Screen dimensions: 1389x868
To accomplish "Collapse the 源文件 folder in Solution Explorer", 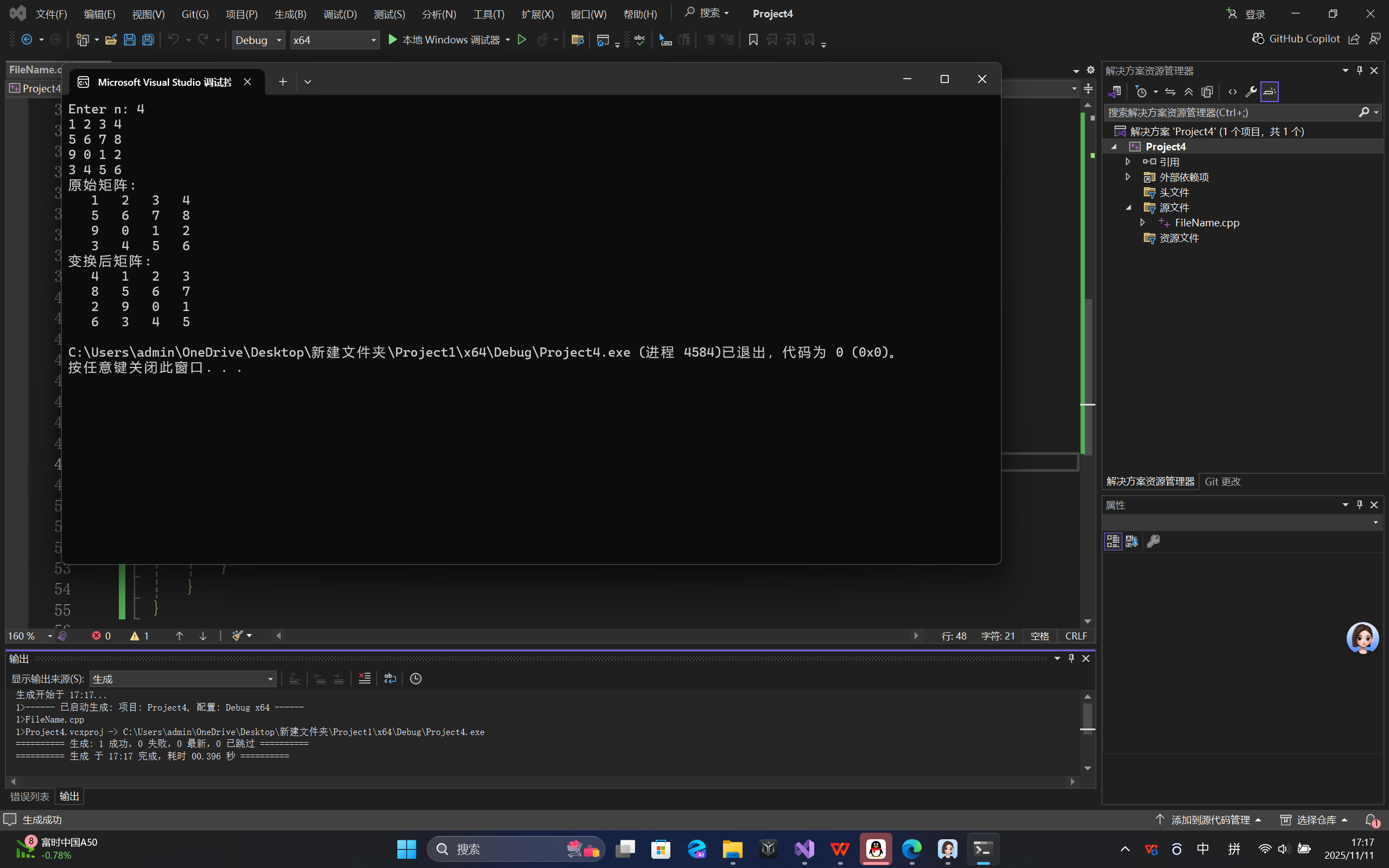I will [x=1128, y=207].
